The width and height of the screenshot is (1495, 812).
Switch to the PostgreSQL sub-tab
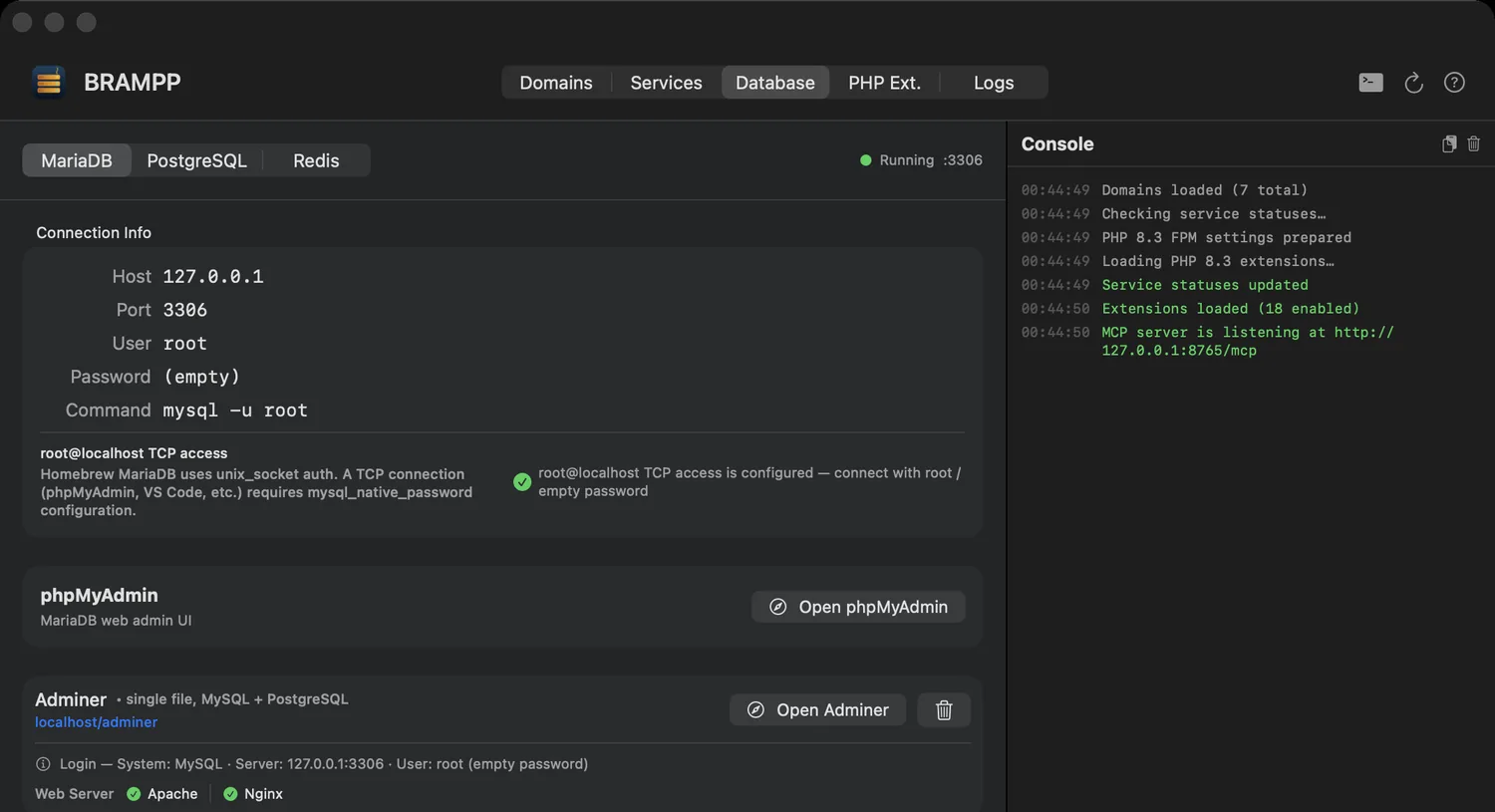(196, 160)
